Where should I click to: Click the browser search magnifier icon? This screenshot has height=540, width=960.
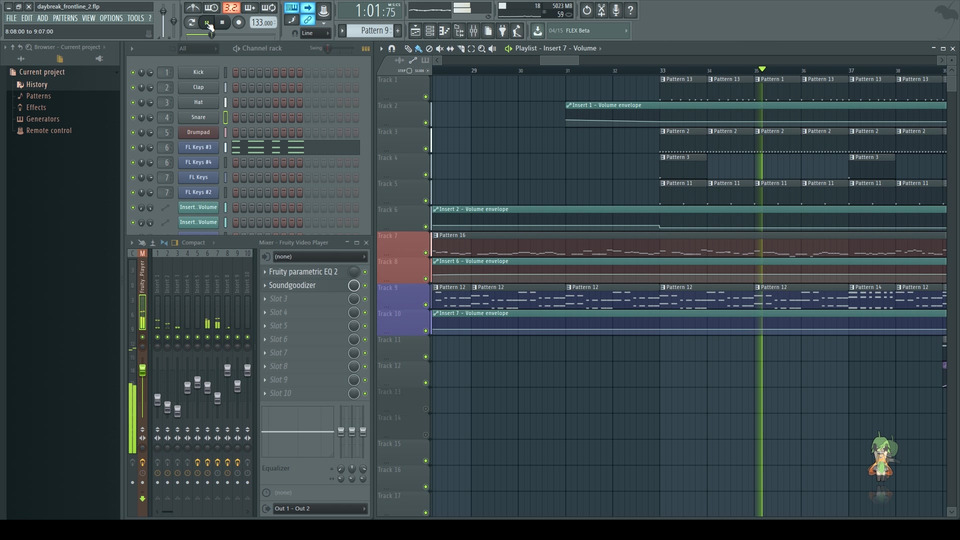29,47
